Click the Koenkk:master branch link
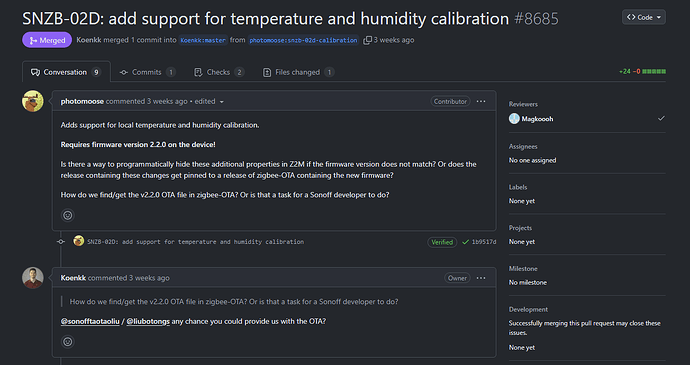Image resolution: width=690 pixels, height=365 pixels. (203, 40)
